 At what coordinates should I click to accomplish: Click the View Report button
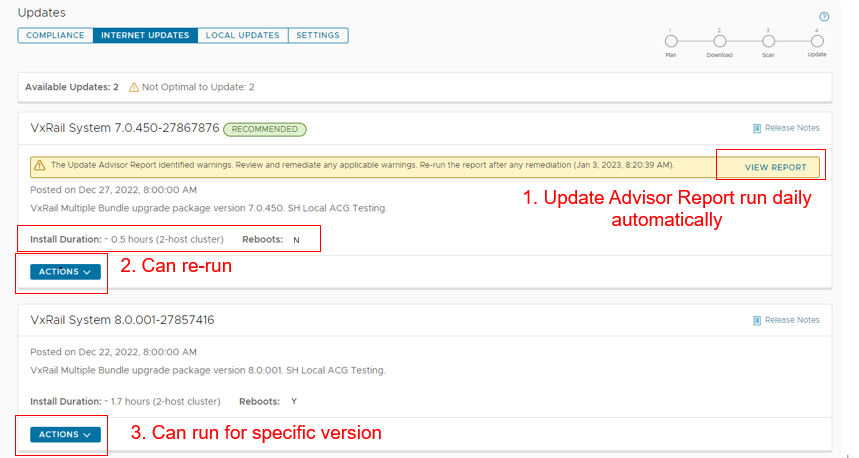(775, 167)
